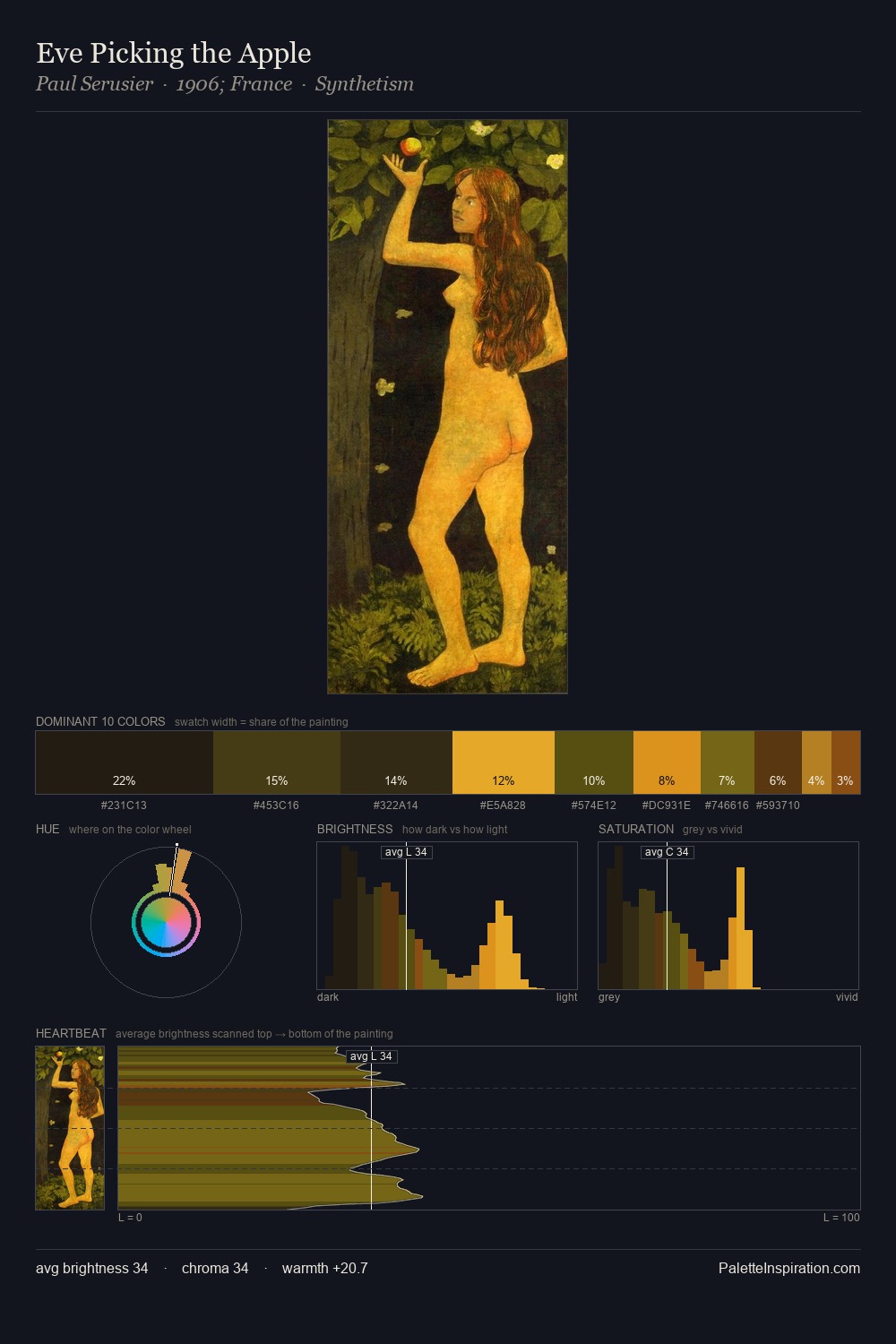
Task: Click the 'dark' brightness axis label
Action: (328, 996)
